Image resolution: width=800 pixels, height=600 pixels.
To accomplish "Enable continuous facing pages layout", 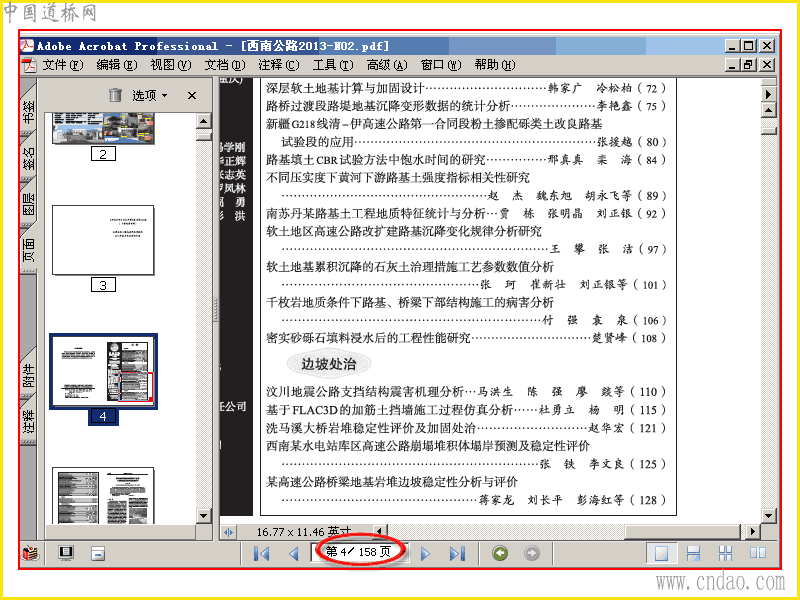I will coord(726,553).
